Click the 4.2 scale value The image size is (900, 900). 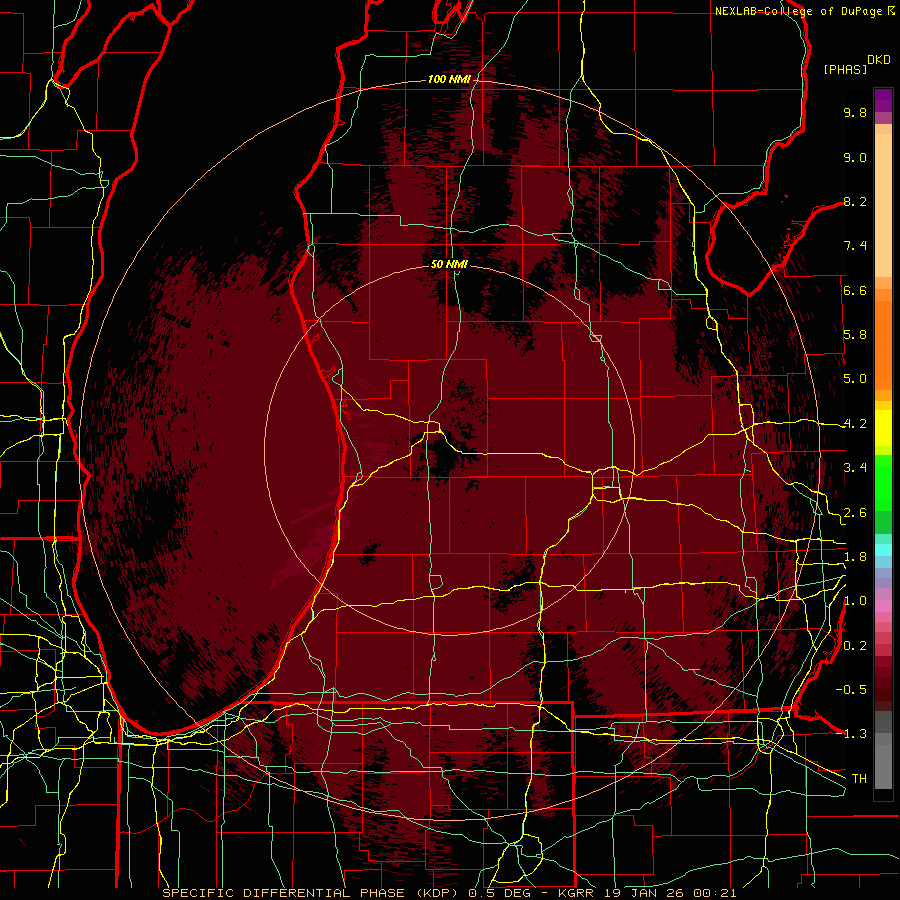click(x=855, y=424)
